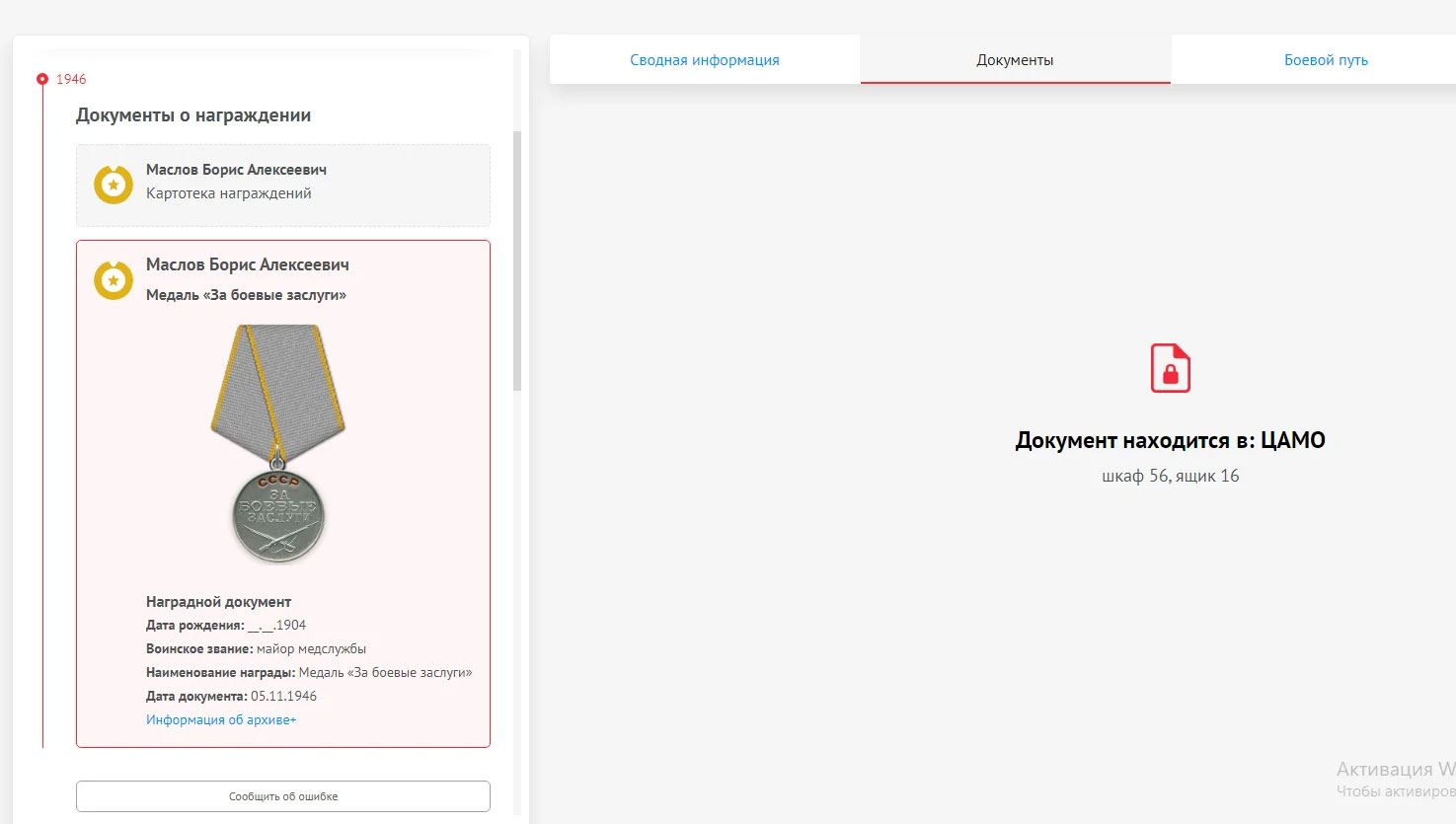Go to the Боевой путь tab

(1326, 60)
